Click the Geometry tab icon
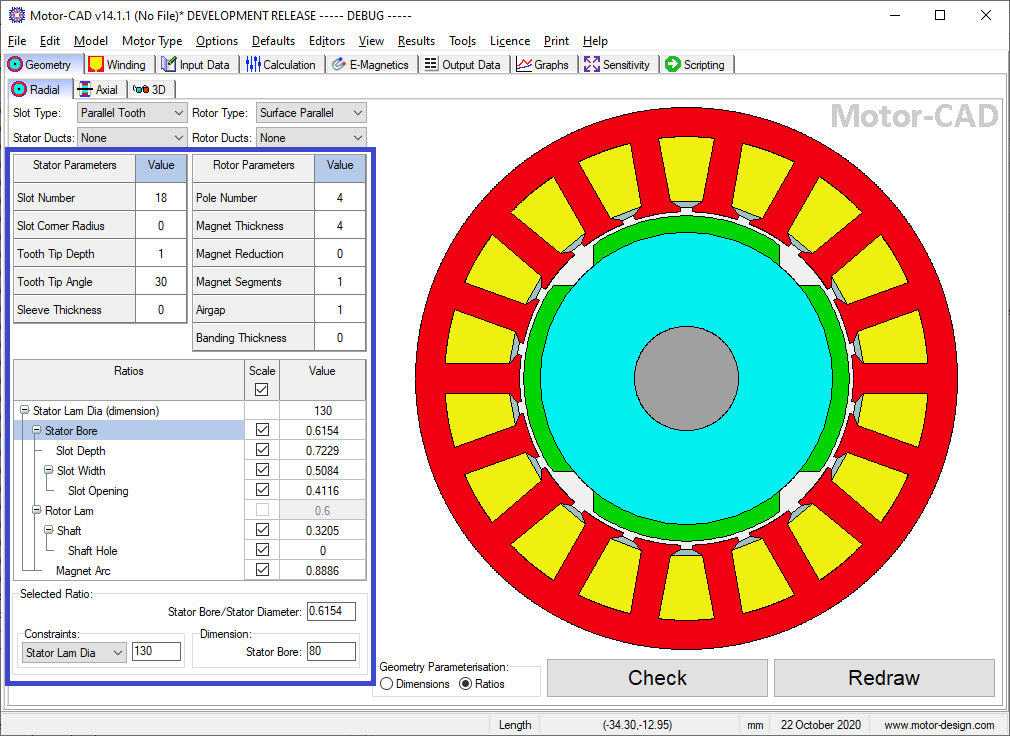The height and width of the screenshot is (736, 1010). click(x=15, y=64)
